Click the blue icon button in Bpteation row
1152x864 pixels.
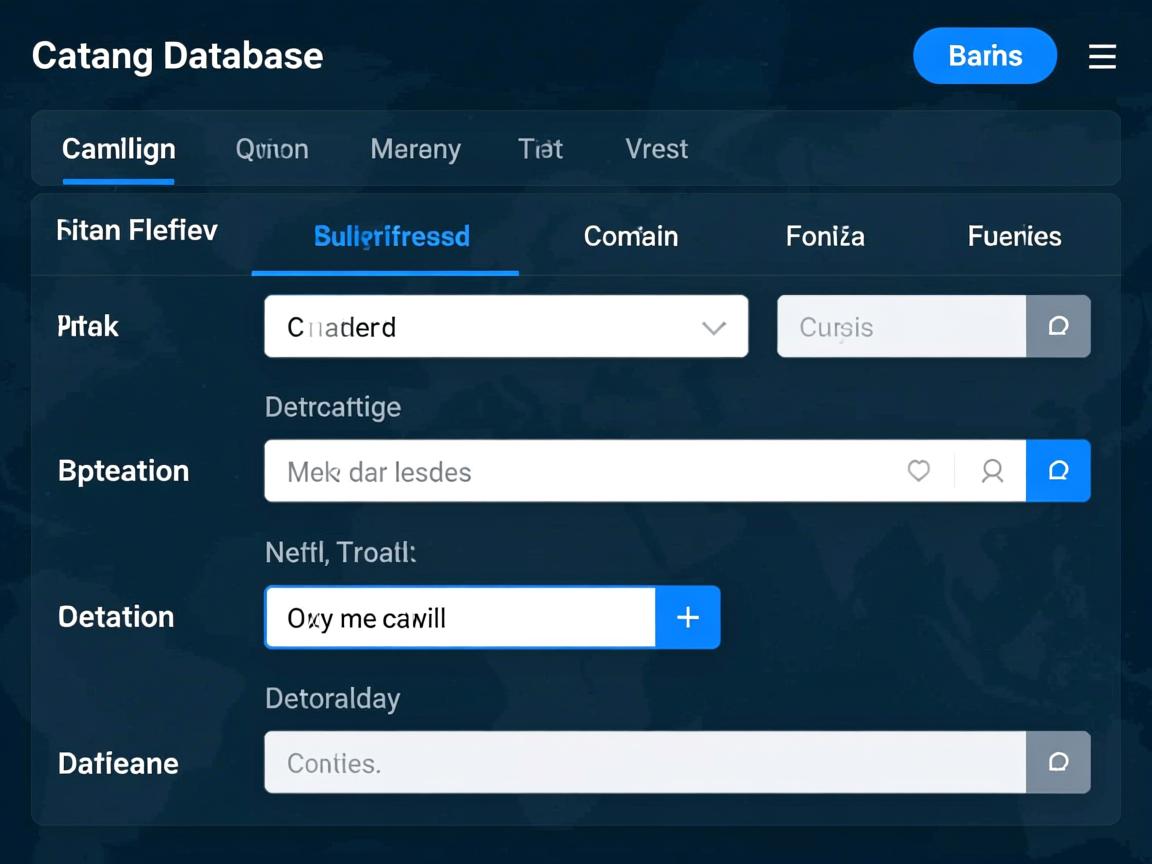tap(1058, 471)
